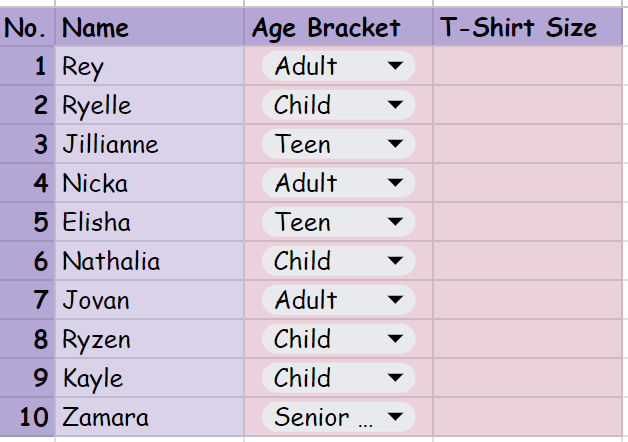The height and width of the screenshot is (442, 628).
Task: Open Zamara's Senior age bracket dropdown
Action: pyautogui.click(x=398, y=417)
